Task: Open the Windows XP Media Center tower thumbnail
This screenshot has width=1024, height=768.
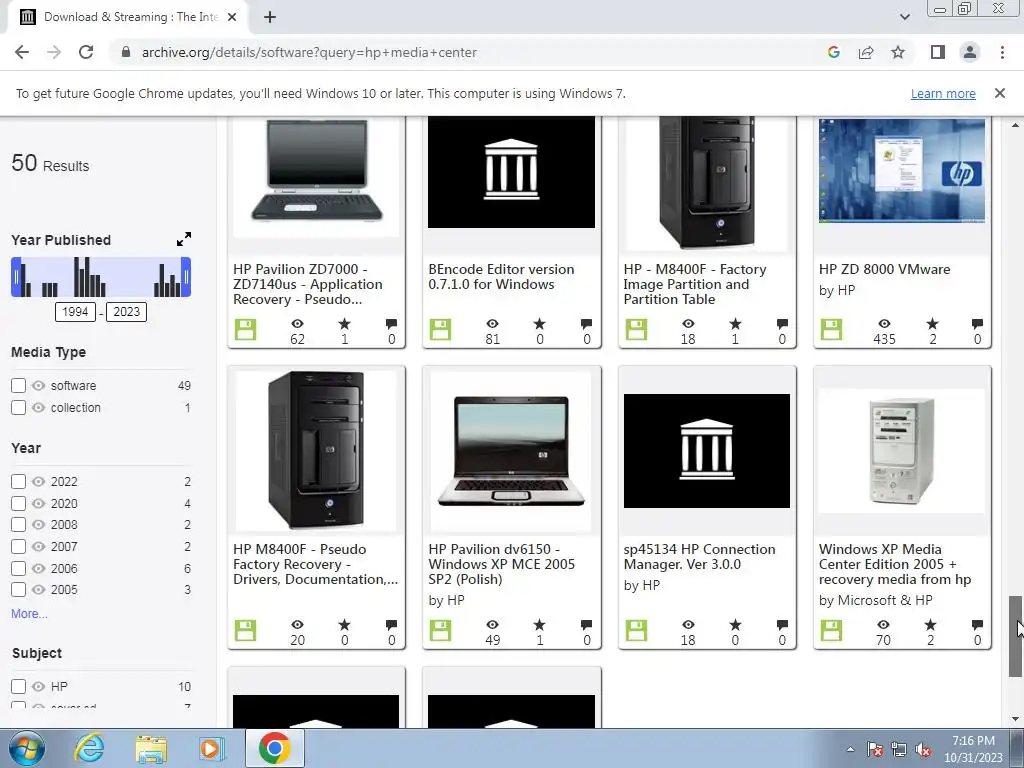Action: [x=902, y=451]
